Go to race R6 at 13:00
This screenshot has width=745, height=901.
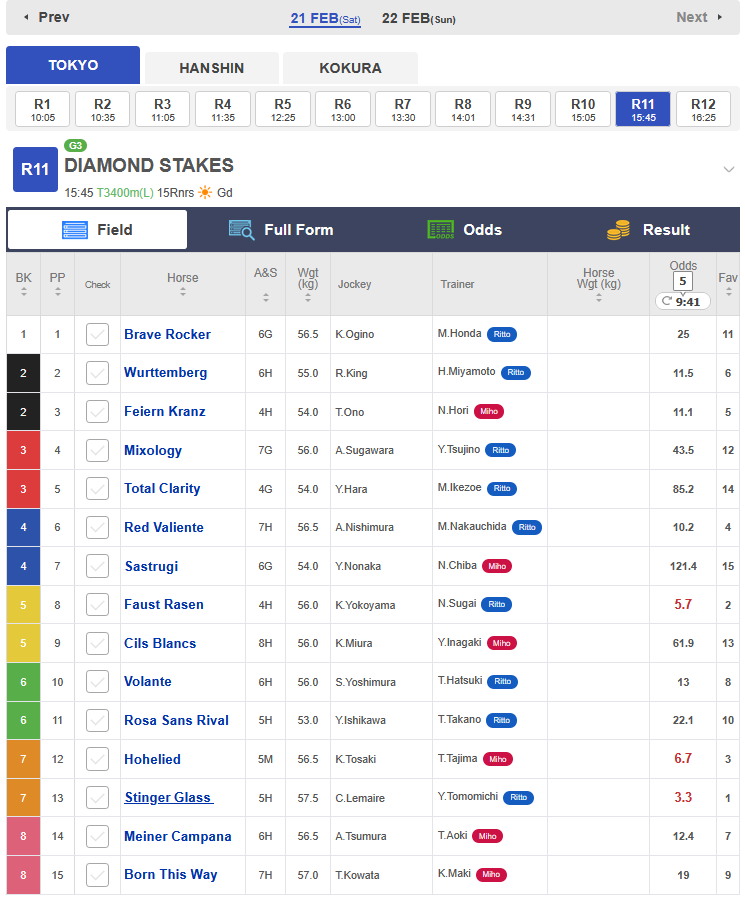click(343, 109)
